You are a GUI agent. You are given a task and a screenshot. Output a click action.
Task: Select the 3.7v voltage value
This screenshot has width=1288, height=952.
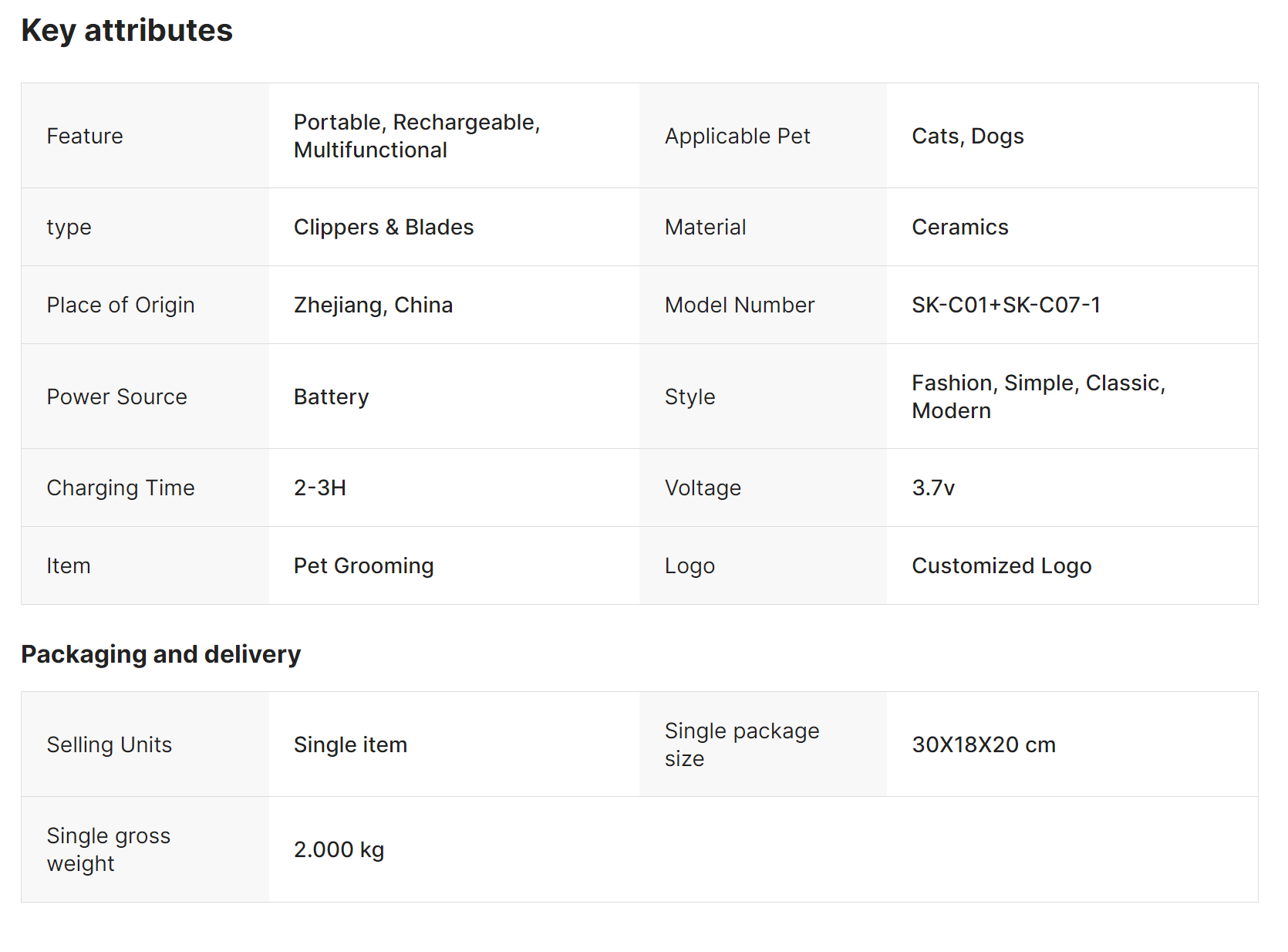[x=933, y=488]
